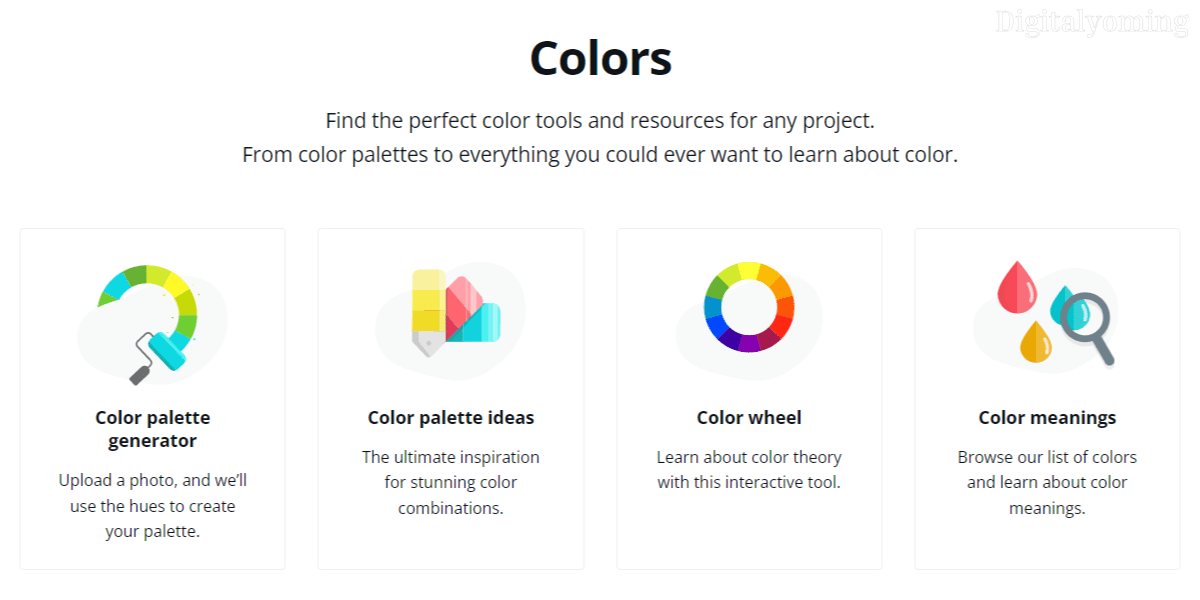Click the yellow-orange droplet icon

1035,341
